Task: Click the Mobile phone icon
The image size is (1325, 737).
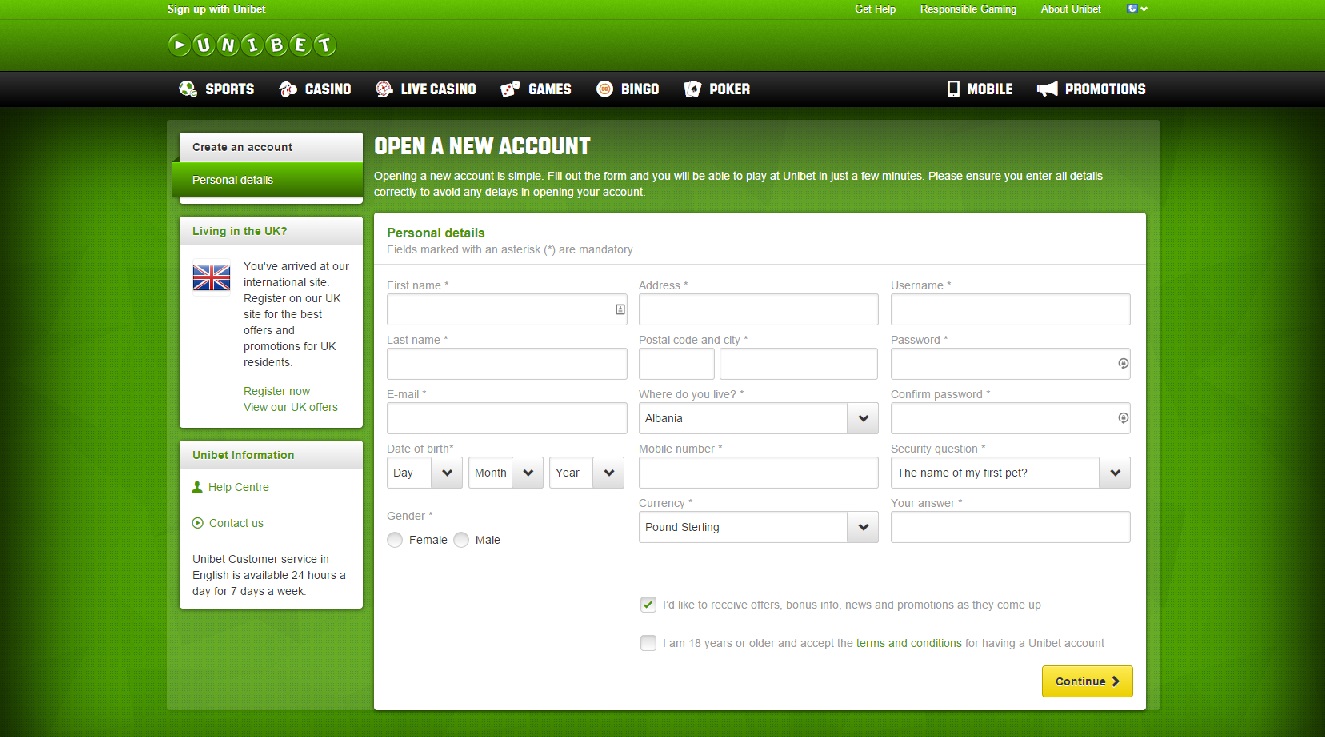Action: (x=954, y=89)
